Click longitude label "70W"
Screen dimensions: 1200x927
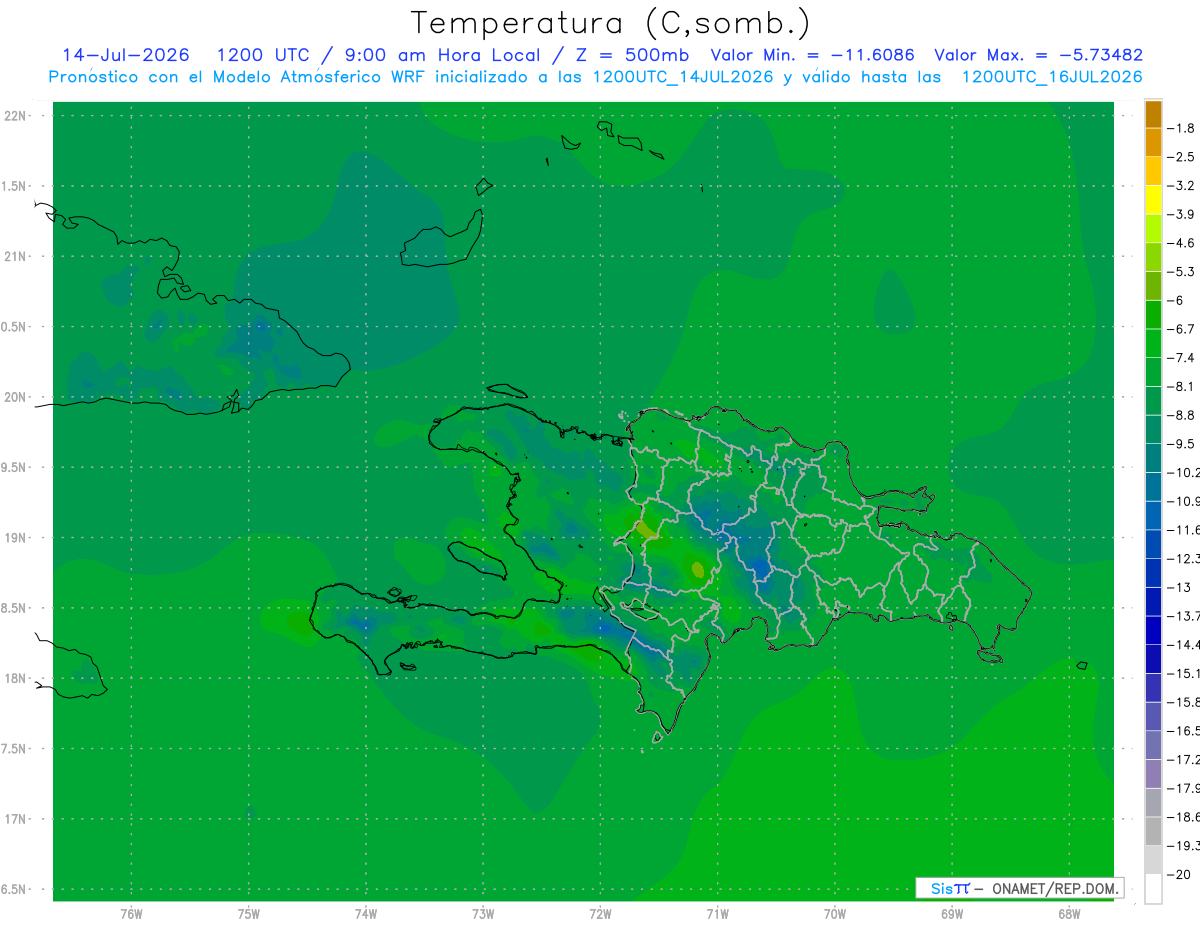(834, 913)
